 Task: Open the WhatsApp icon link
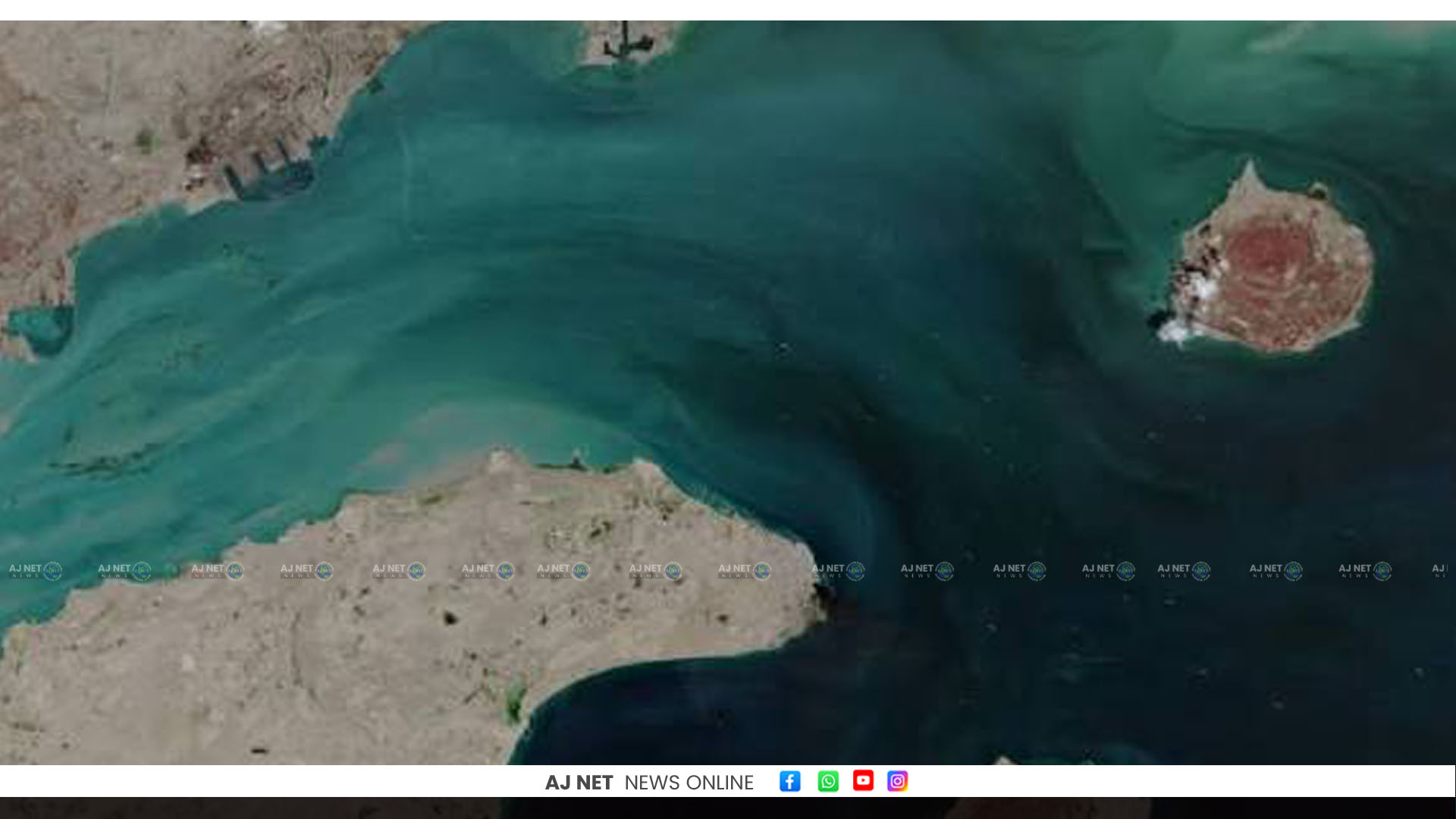828,781
